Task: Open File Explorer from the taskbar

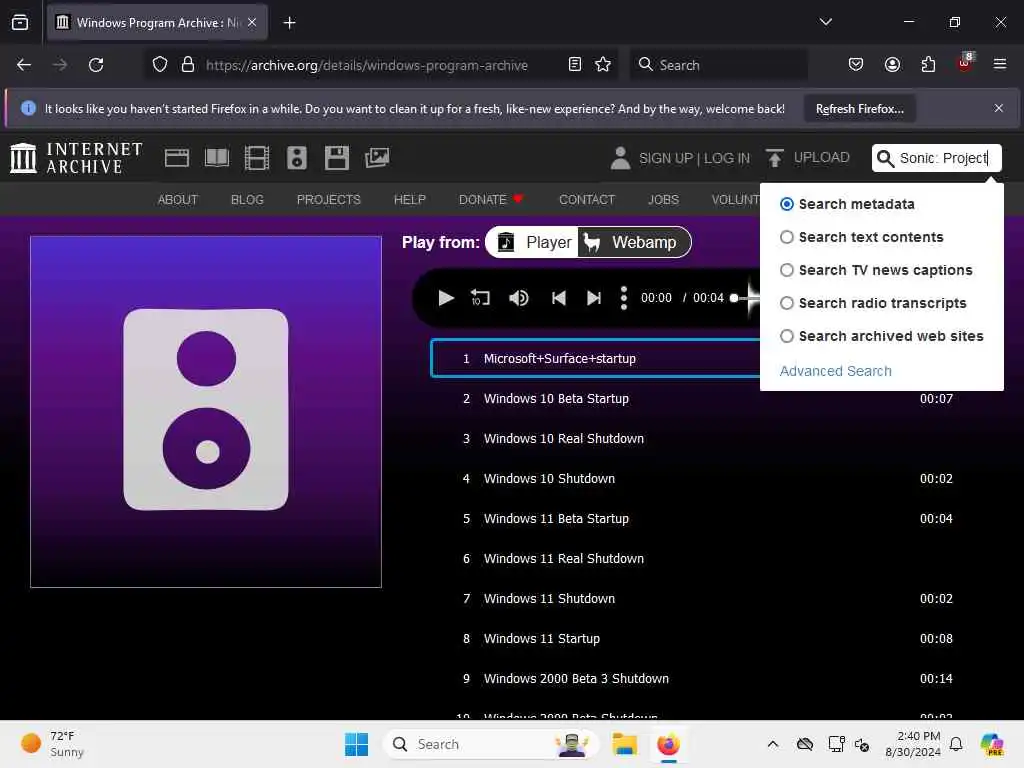Action: pyautogui.click(x=624, y=744)
